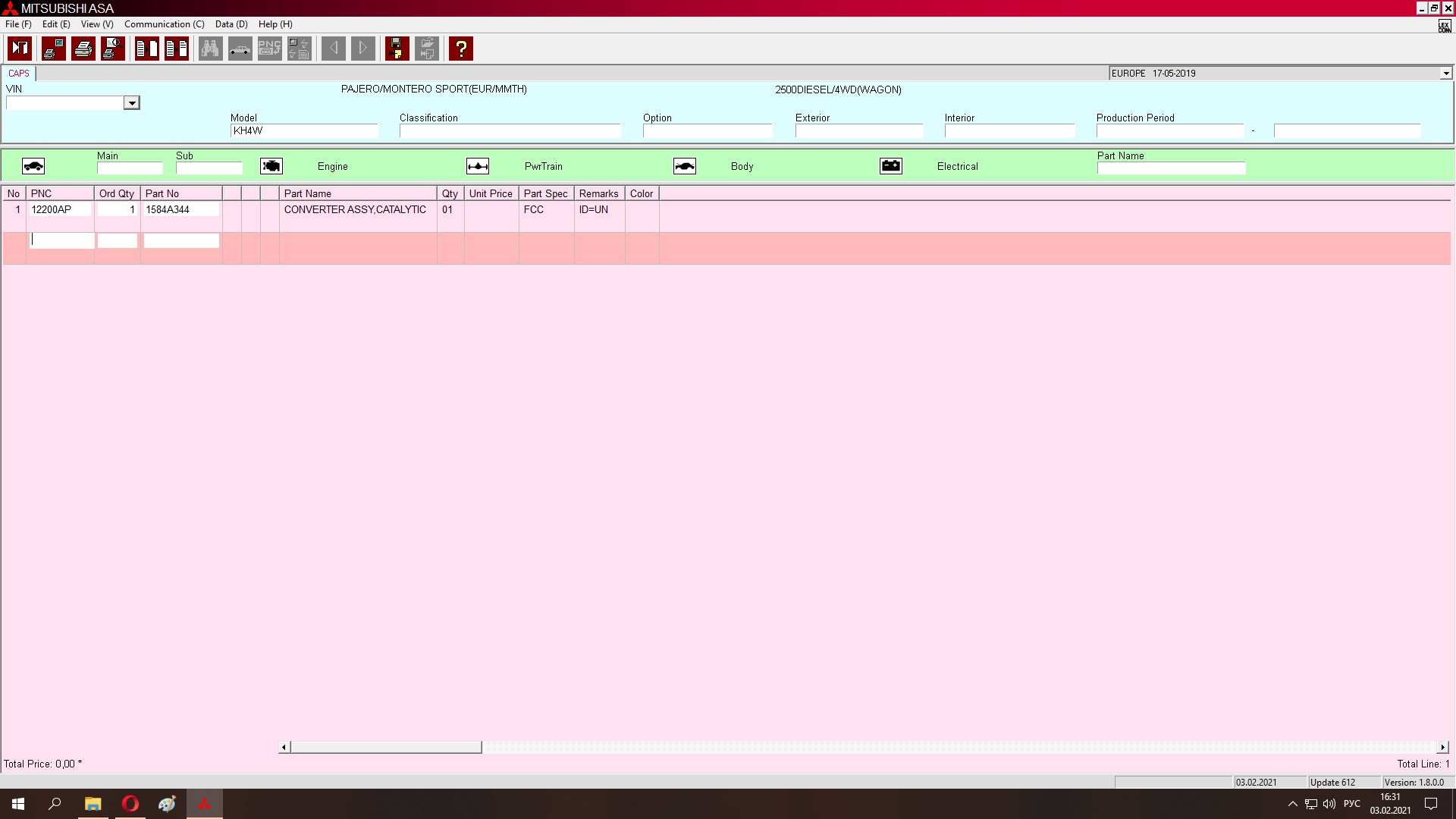The width and height of the screenshot is (1456, 819).
Task: Click the floppy disk save icon
Action: (x=397, y=49)
